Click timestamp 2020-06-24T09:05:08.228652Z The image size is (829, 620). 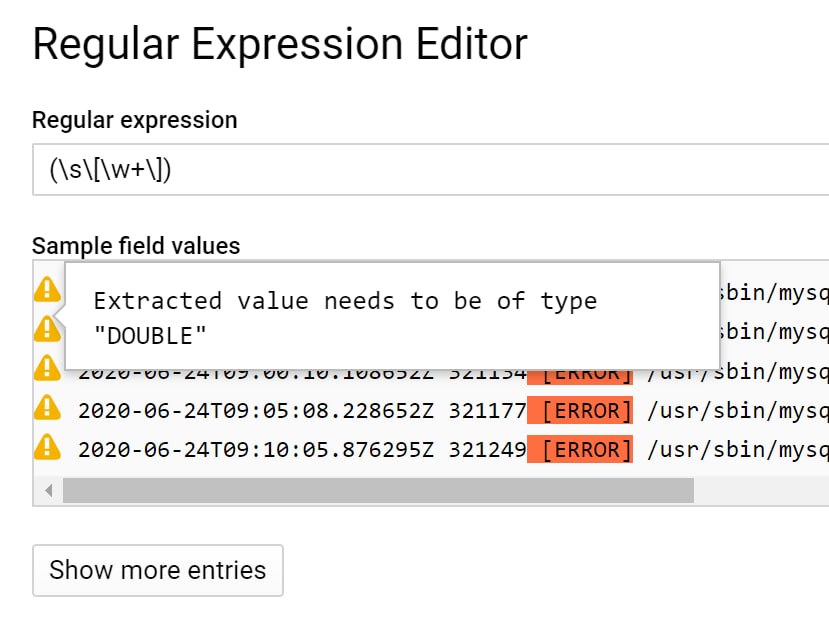click(x=256, y=411)
